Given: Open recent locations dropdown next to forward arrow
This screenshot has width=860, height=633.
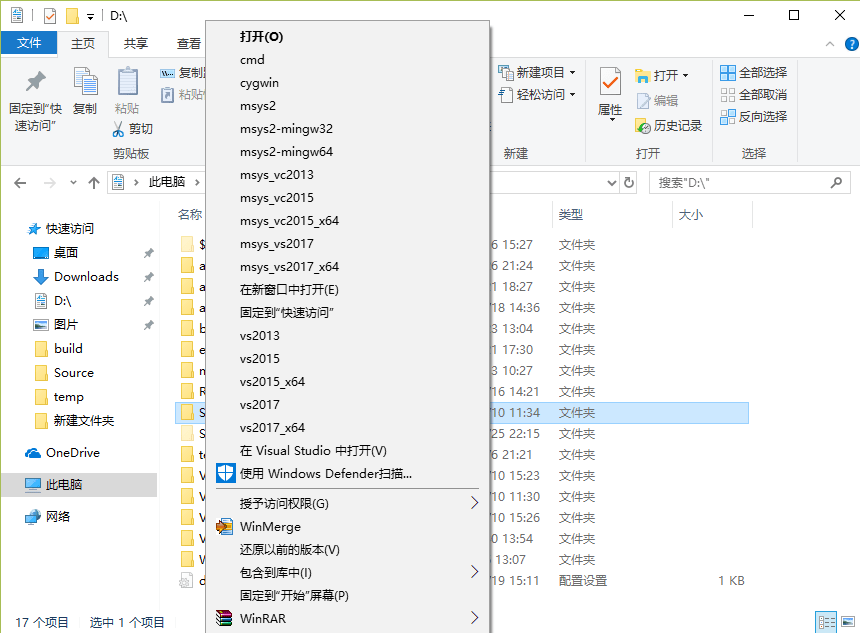Looking at the screenshot, I should [73, 183].
